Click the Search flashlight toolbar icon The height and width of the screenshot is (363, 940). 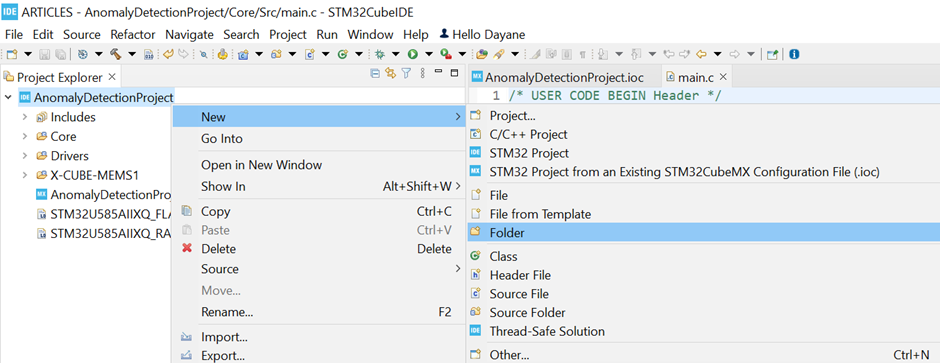[x=499, y=54]
